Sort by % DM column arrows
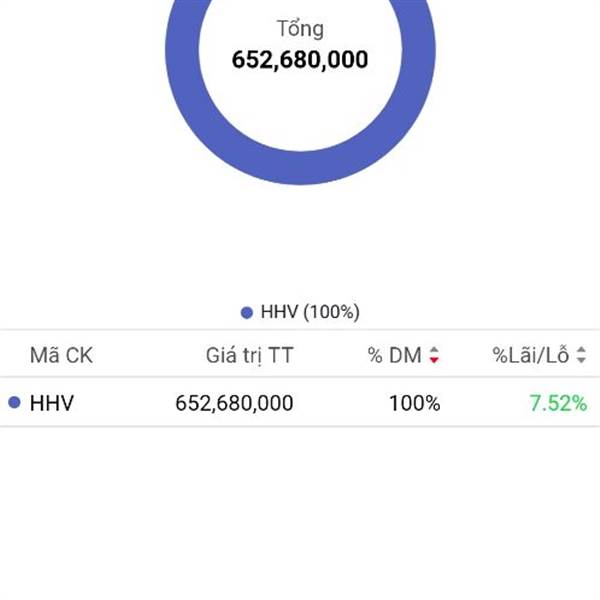600x600 pixels. click(x=434, y=355)
